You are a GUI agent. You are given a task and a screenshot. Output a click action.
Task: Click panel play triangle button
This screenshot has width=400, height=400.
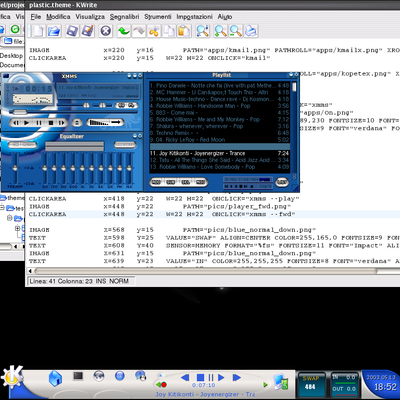(x=221, y=377)
